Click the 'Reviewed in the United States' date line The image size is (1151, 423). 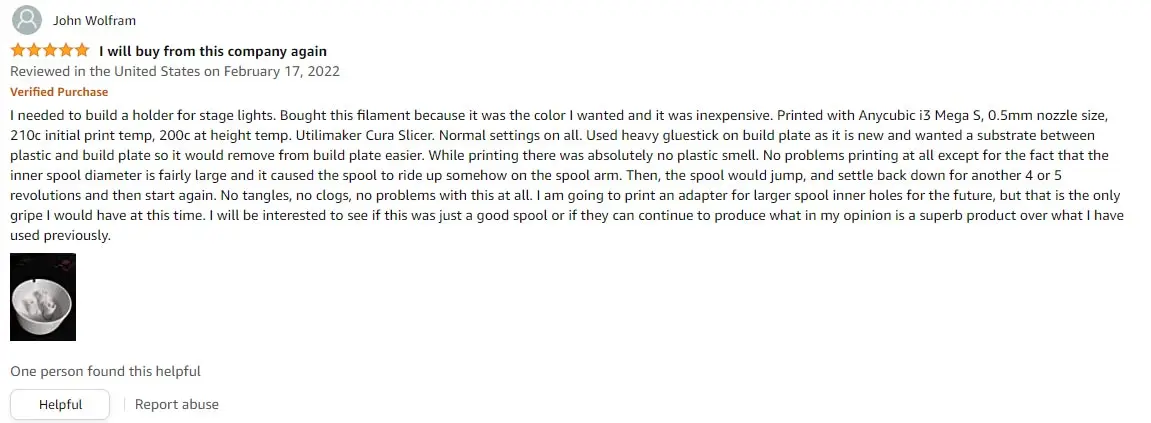(175, 71)
